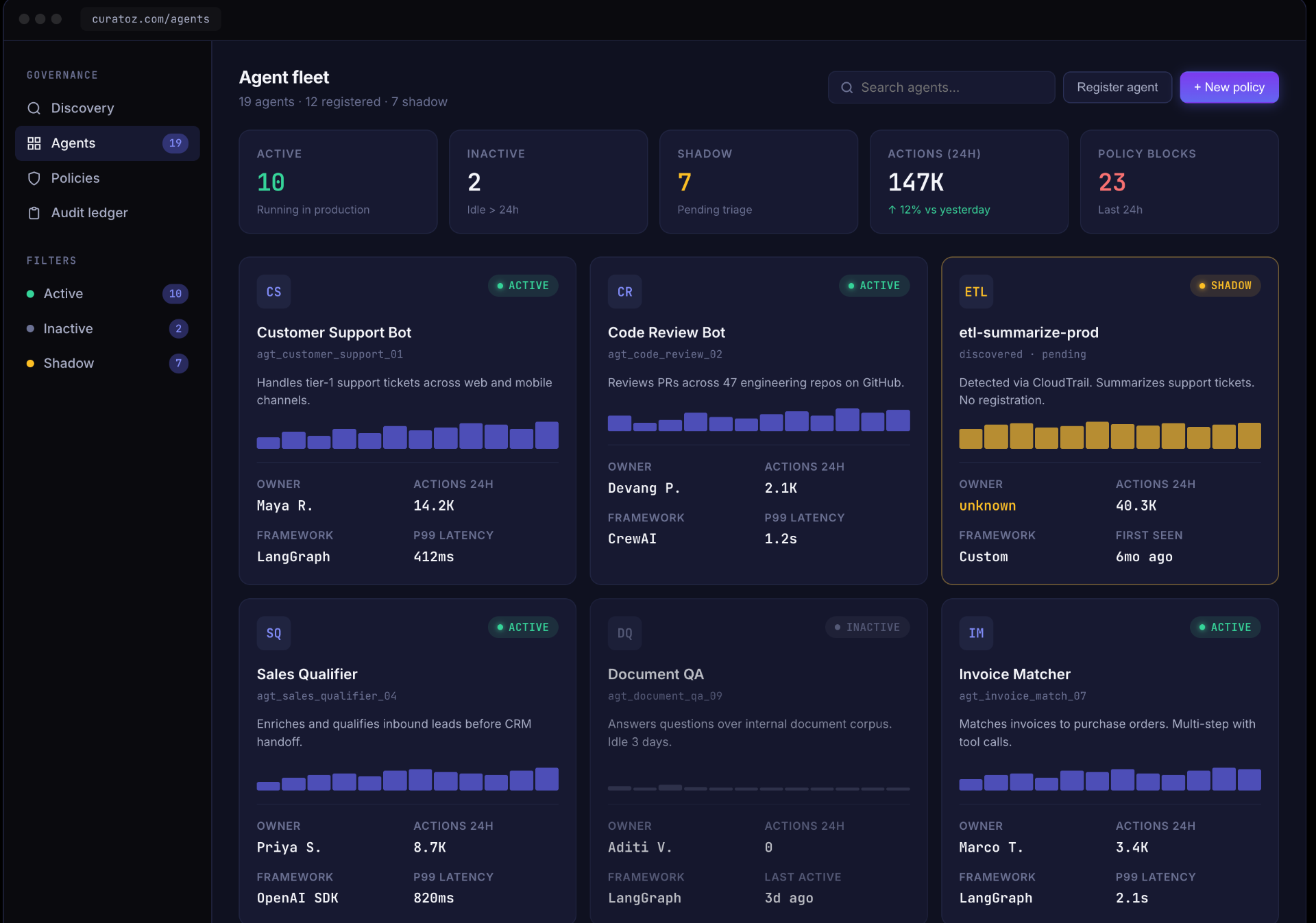Click the '6mo ago' first seen value

coord(1144,557)
